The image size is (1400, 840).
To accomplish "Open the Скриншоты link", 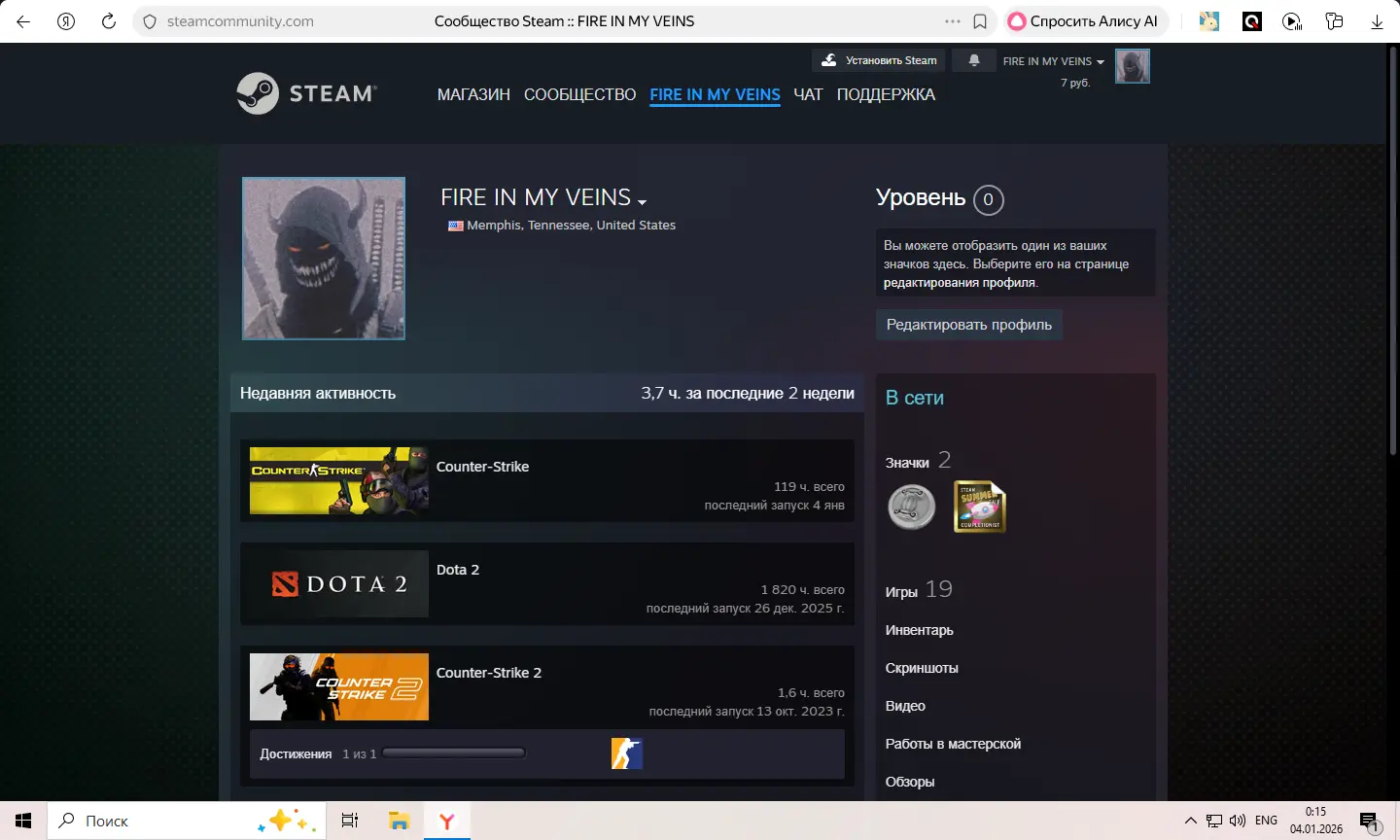I will pos(922,668).
